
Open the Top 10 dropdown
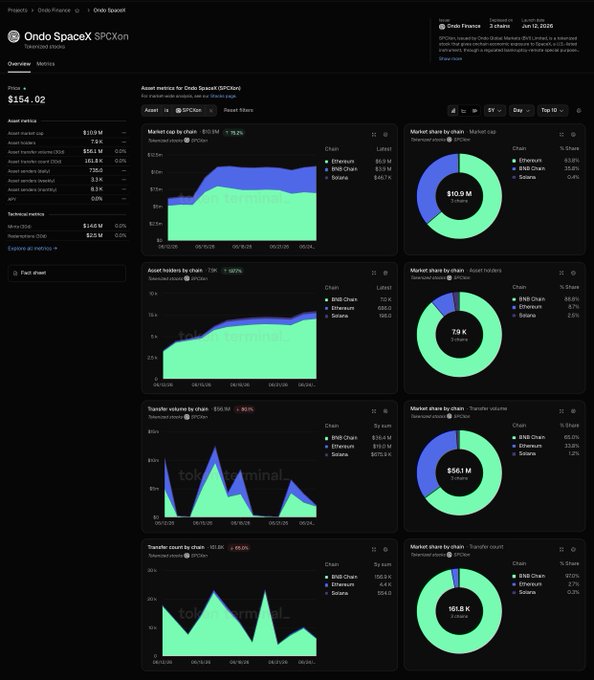[552, 111]
